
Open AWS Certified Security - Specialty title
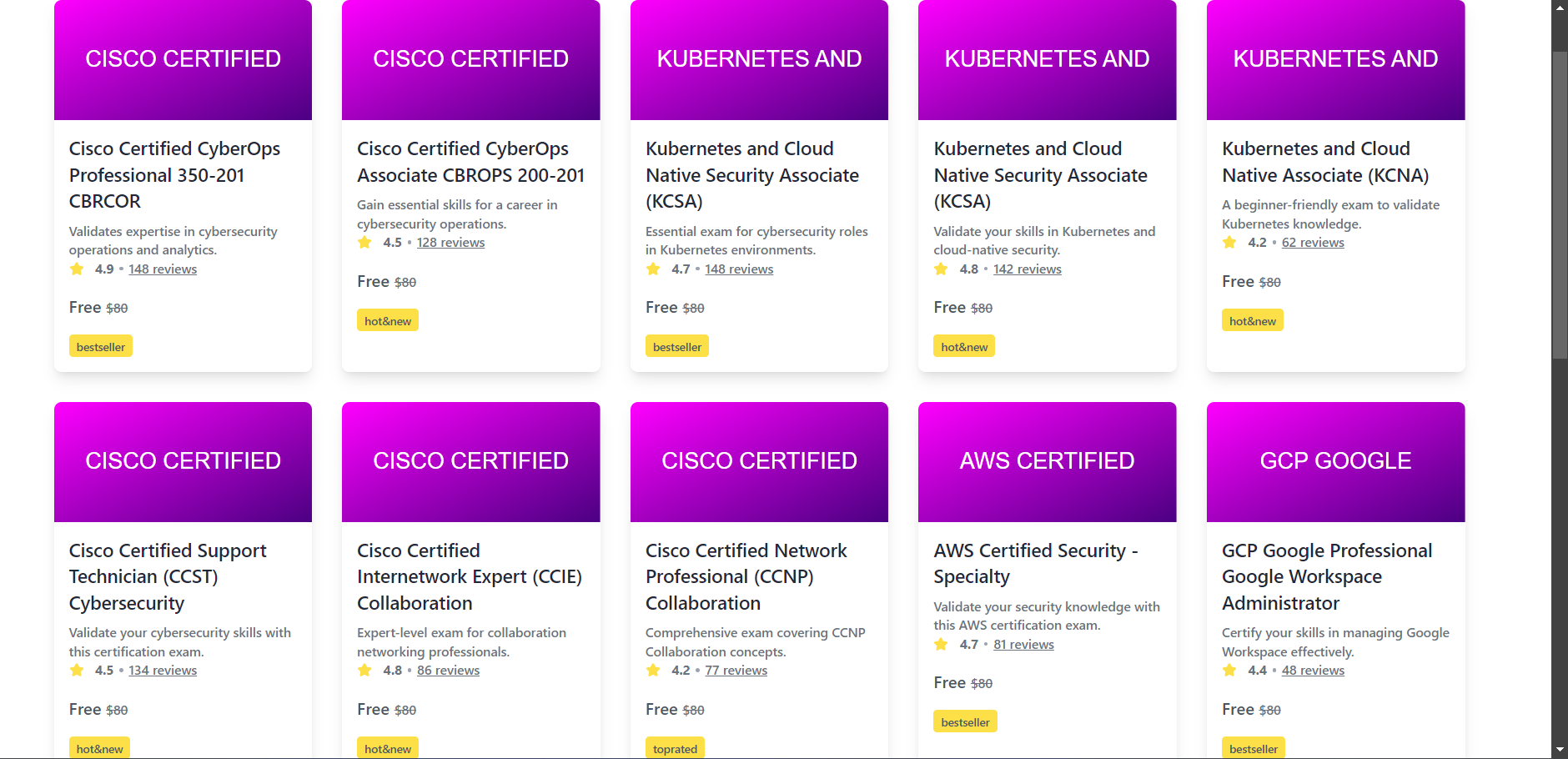pos(1036,563)
